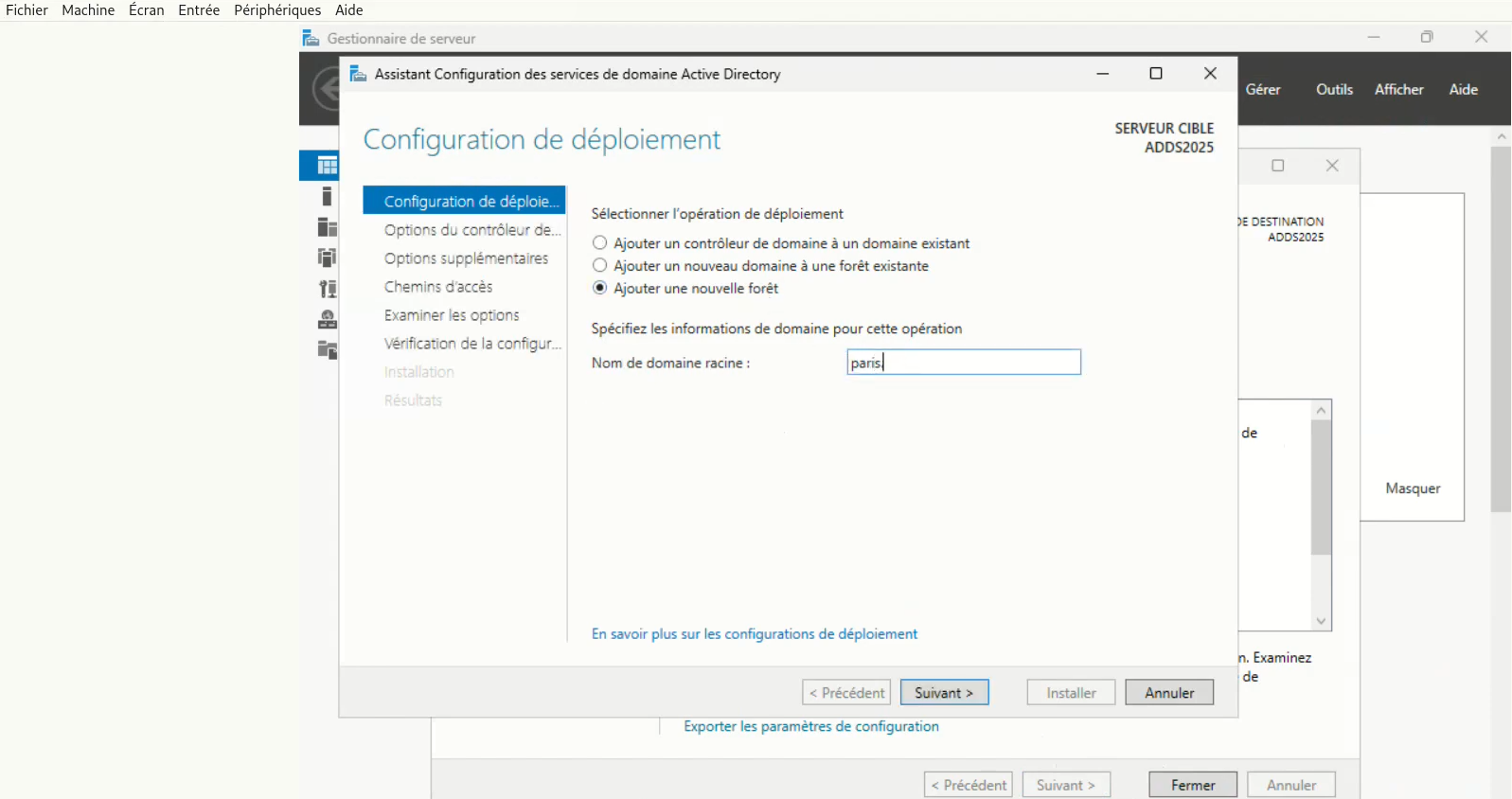Screen dimensions: 1512x799
Task: Click Installer button in the wizard
Action: pos(1071,693)
